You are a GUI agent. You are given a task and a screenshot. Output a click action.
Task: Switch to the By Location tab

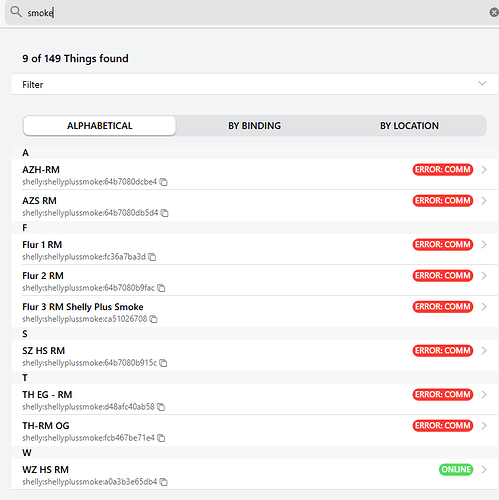pos(409,126)
